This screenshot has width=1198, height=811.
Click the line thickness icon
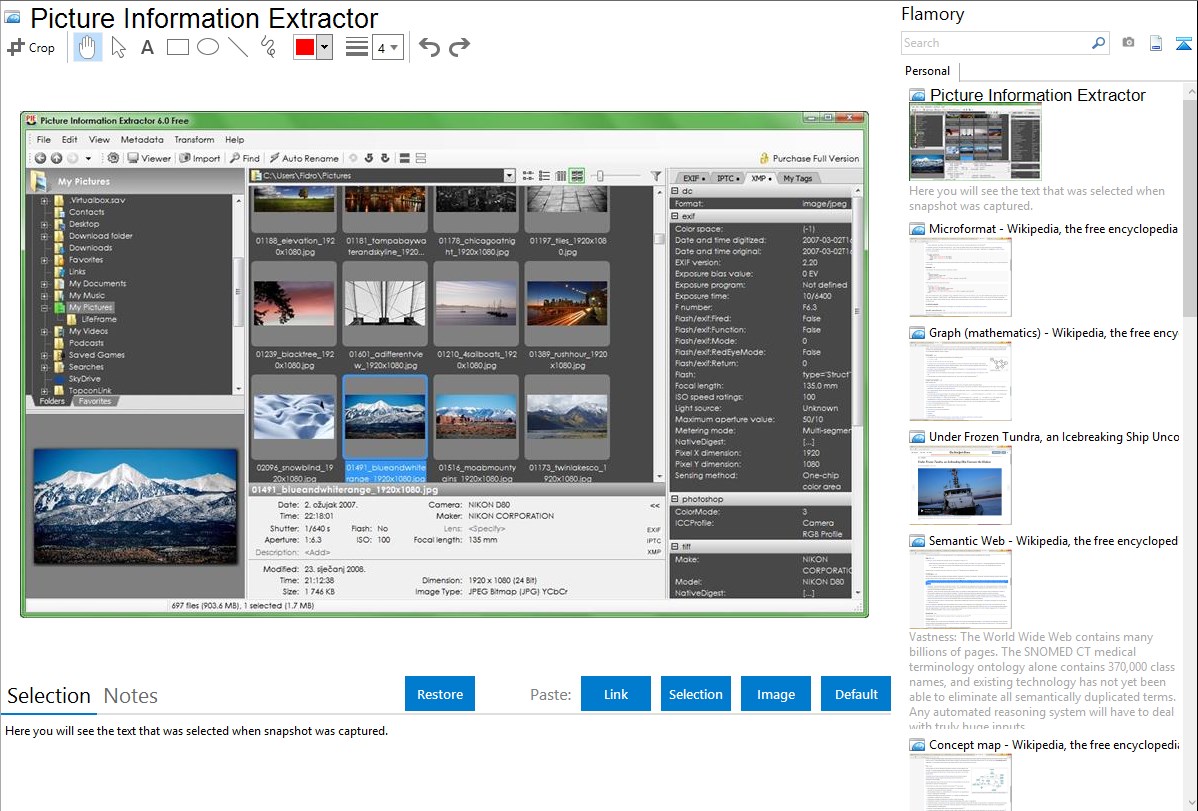pyautogui.click(x=357, y=47)
